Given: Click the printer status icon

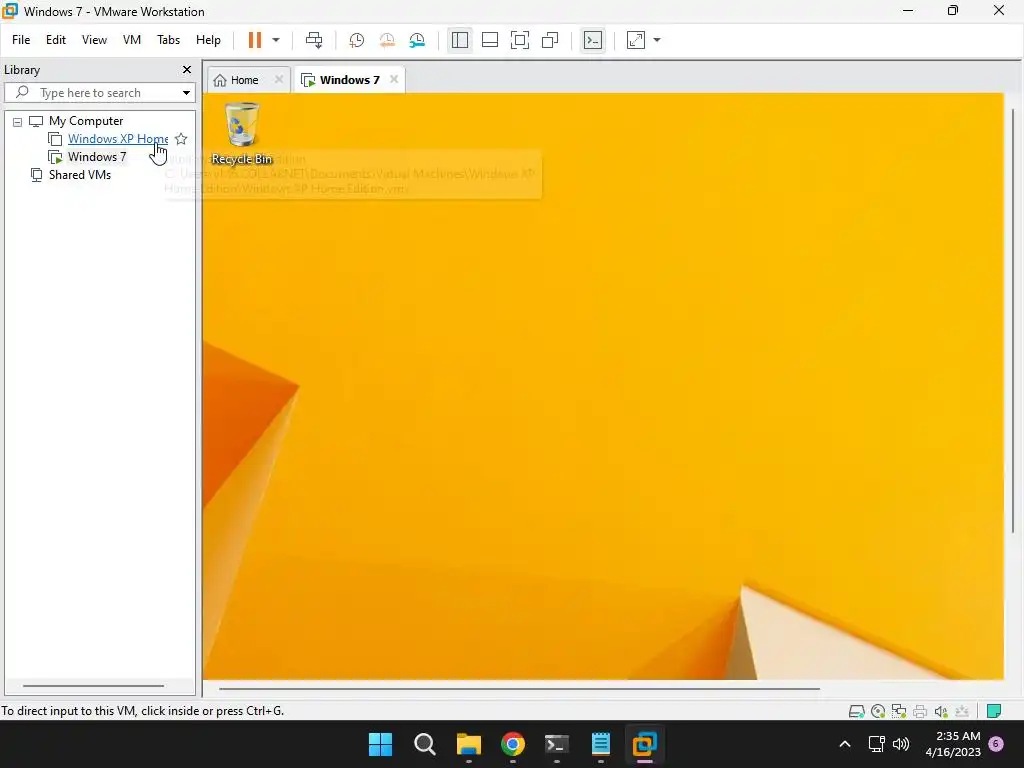Looking at the screenshot, I should 920,711.
